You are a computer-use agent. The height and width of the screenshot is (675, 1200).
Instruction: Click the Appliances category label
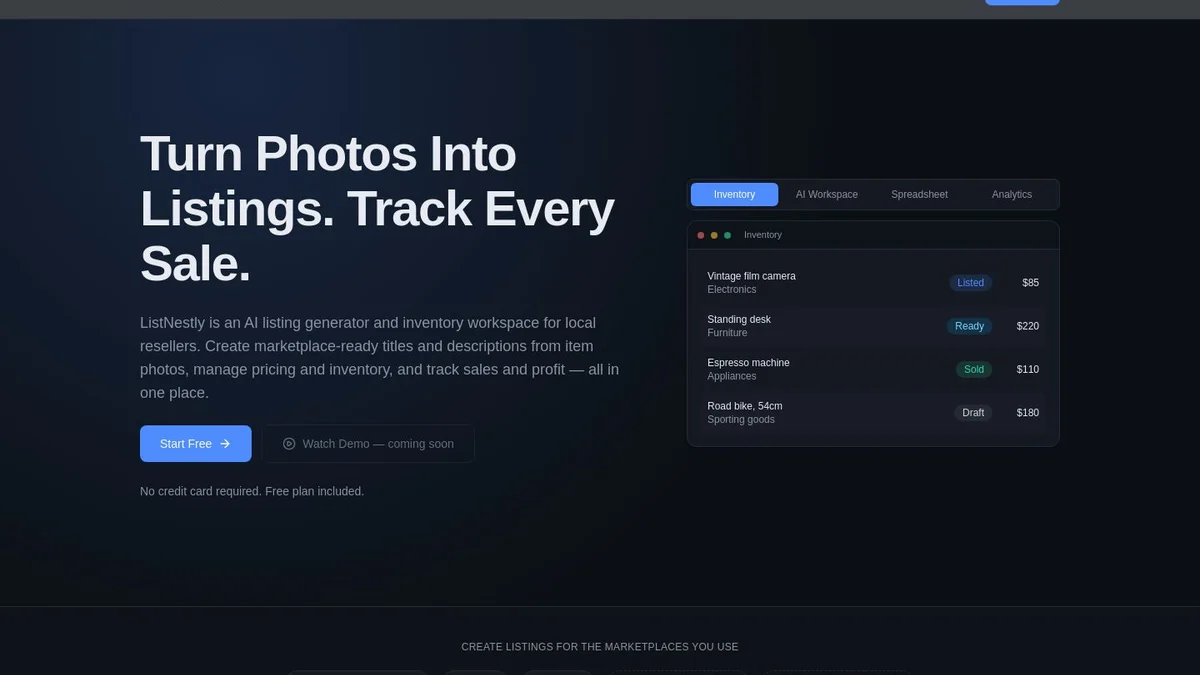pyautogui.click(x=732, y=376)
